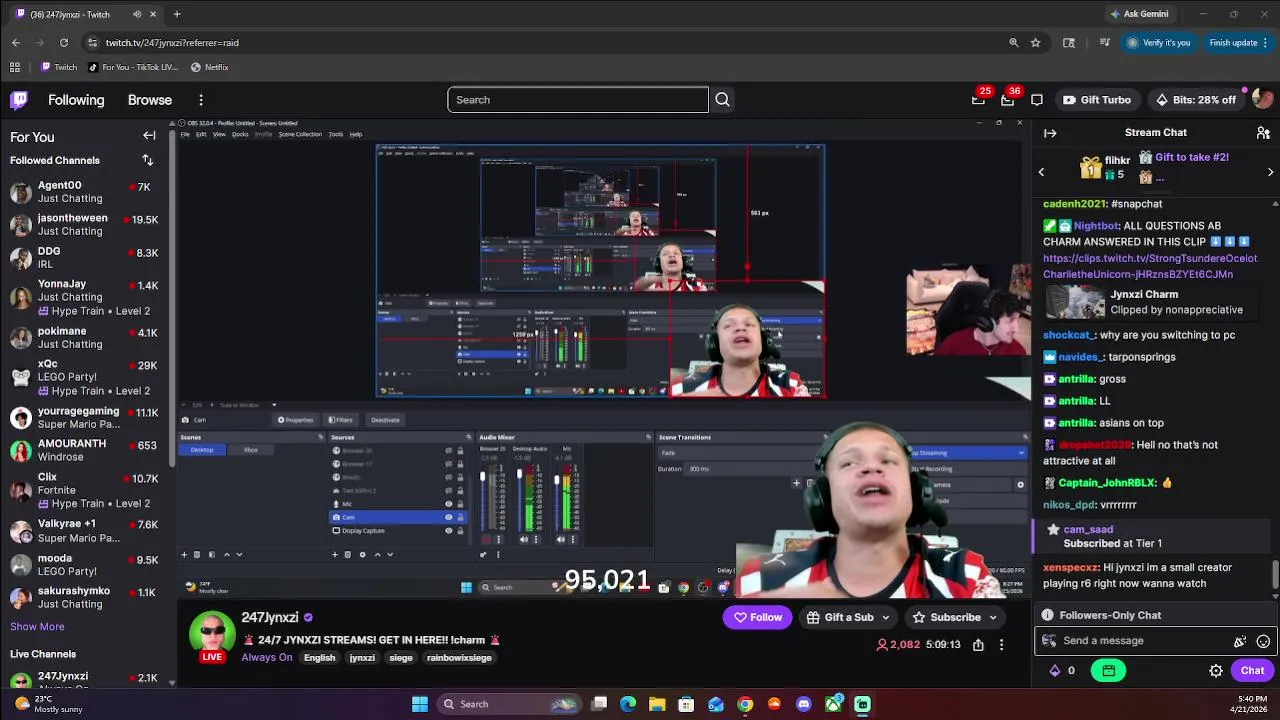Open File Explorer in the taskbar
This screenshot has height=720, width=1280.
click(657, 704)
